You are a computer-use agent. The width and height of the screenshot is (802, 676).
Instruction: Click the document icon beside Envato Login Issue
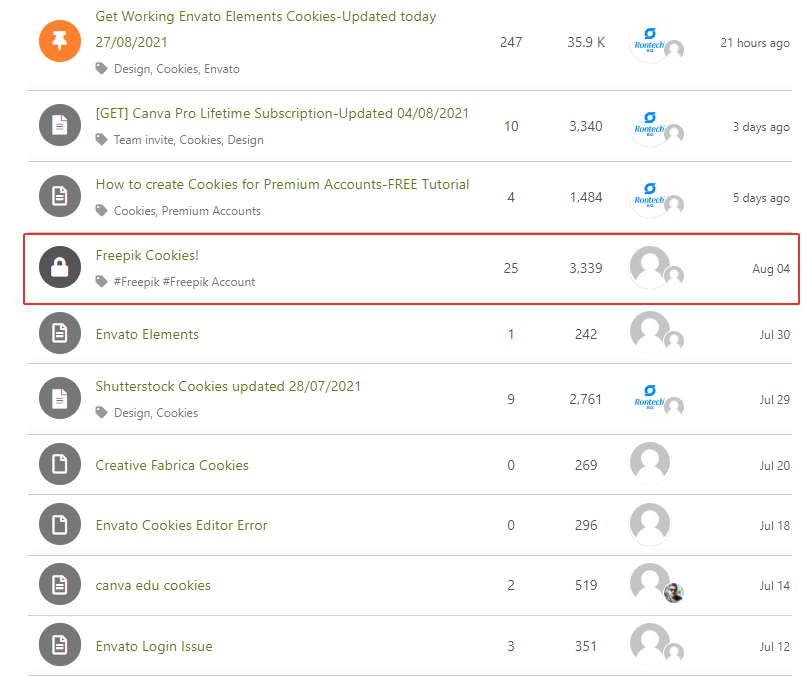pyautogui.click(x=60, y=645)
